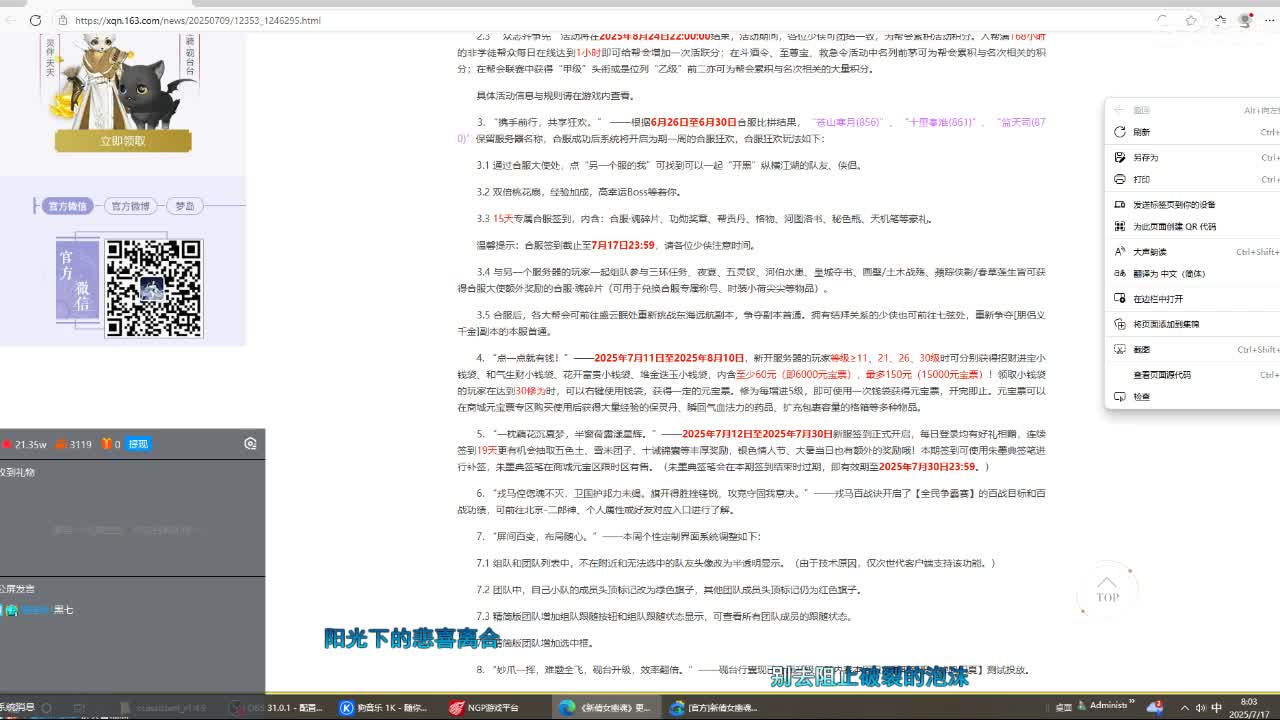The height and width of the screenshot is (720, 1280).
Task: Select 刷新 in the context menu
Action: point(1141,132)
